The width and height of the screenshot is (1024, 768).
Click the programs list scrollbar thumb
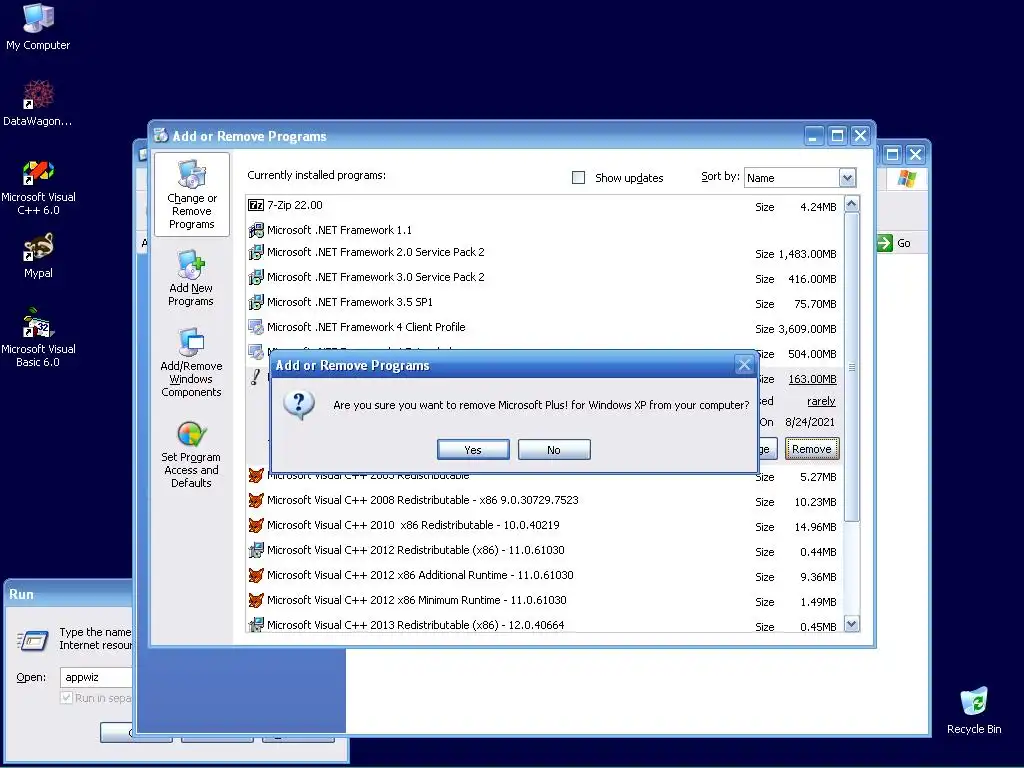click(851, 366)
